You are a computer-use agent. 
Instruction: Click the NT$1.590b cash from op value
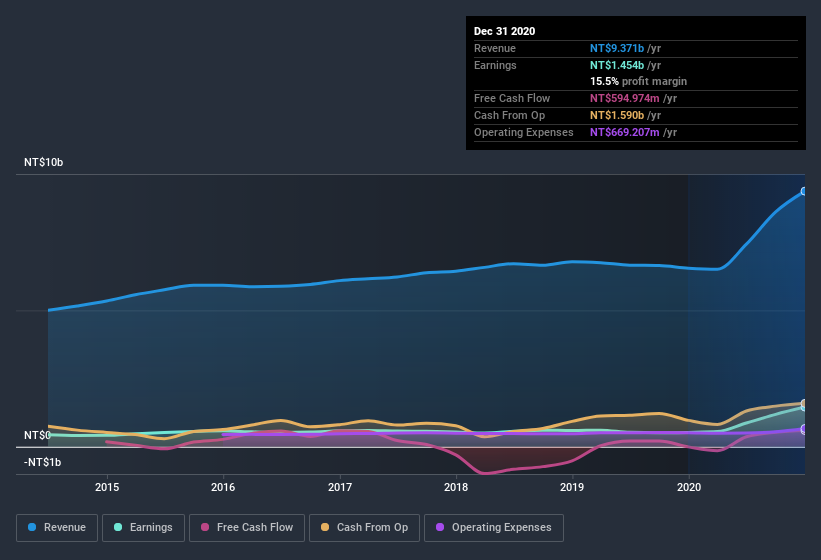[617, 115]
